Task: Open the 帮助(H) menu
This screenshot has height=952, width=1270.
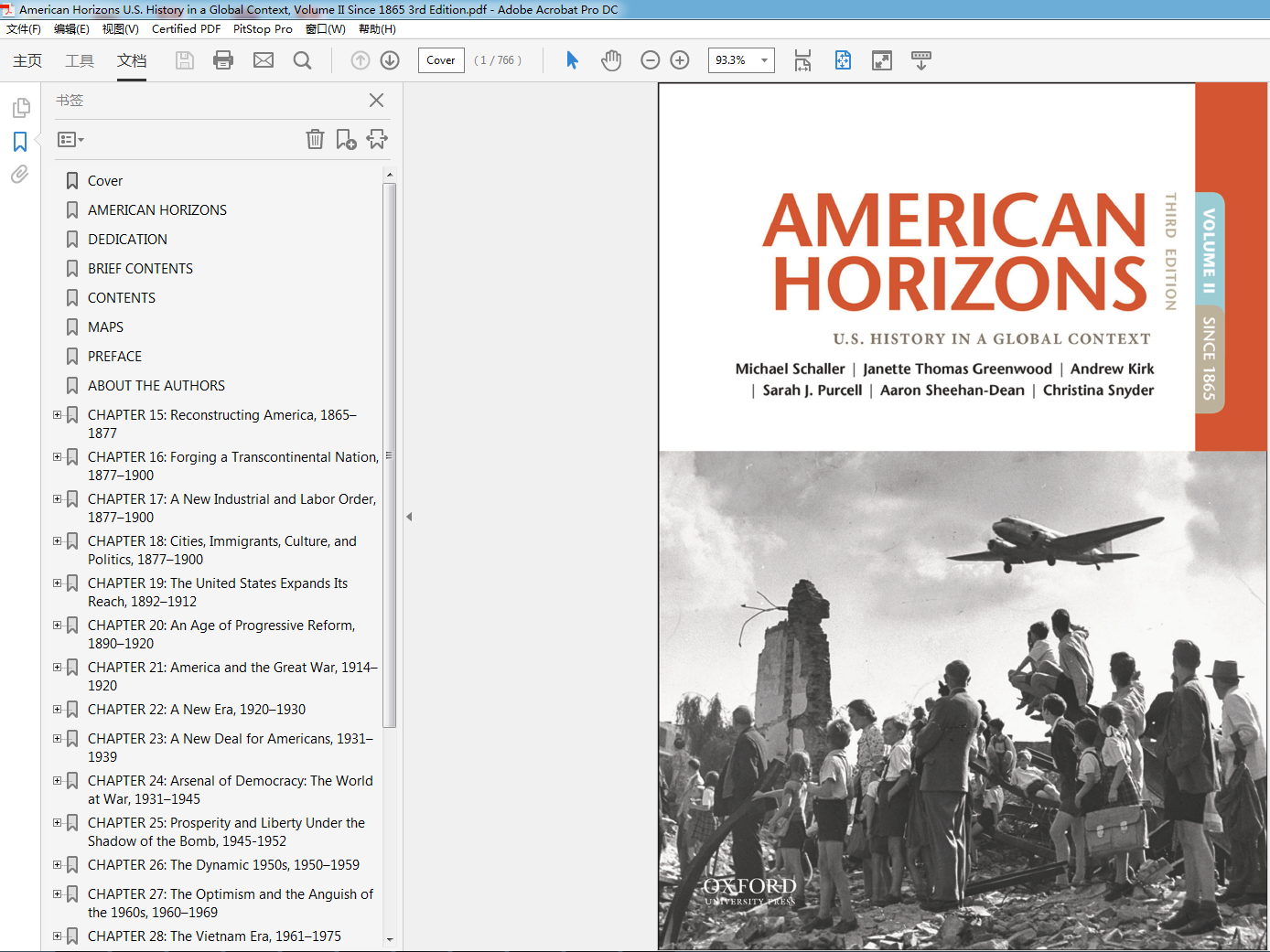Action: point(377,29)
